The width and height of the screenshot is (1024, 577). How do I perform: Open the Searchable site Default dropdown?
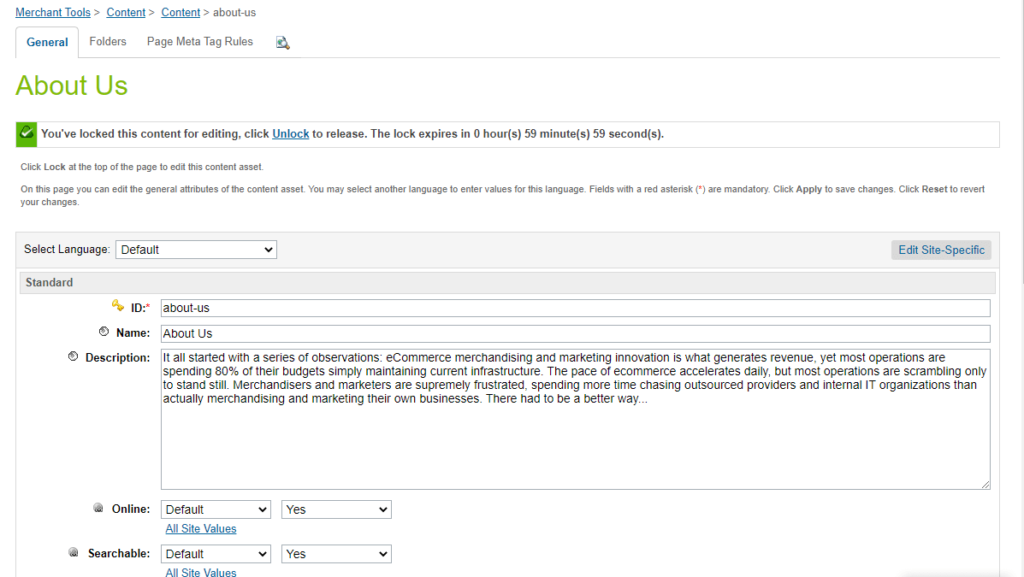tap(216, 554)
